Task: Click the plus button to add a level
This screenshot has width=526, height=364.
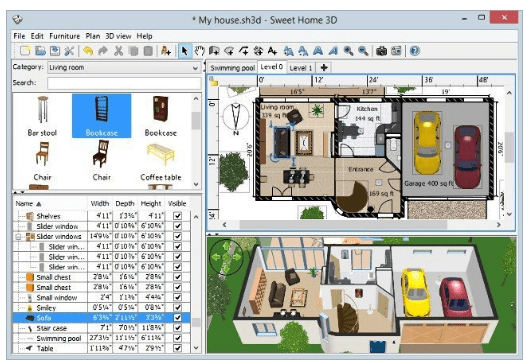Action: click(x=324, y=67)
